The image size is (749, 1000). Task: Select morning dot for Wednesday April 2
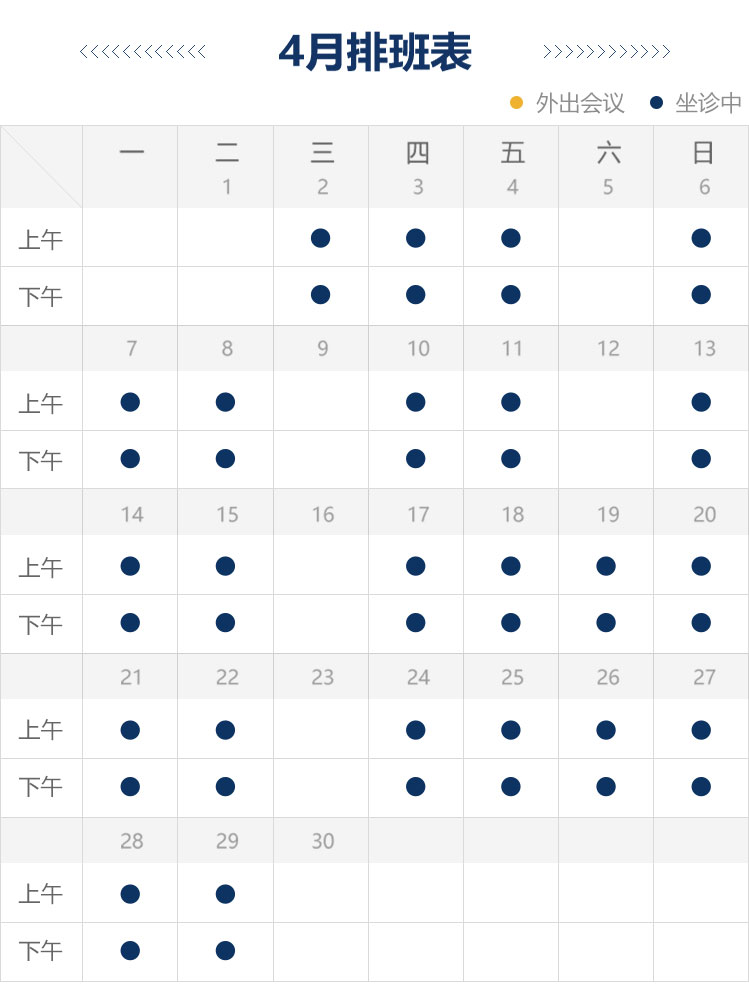(x=320, y=238)
